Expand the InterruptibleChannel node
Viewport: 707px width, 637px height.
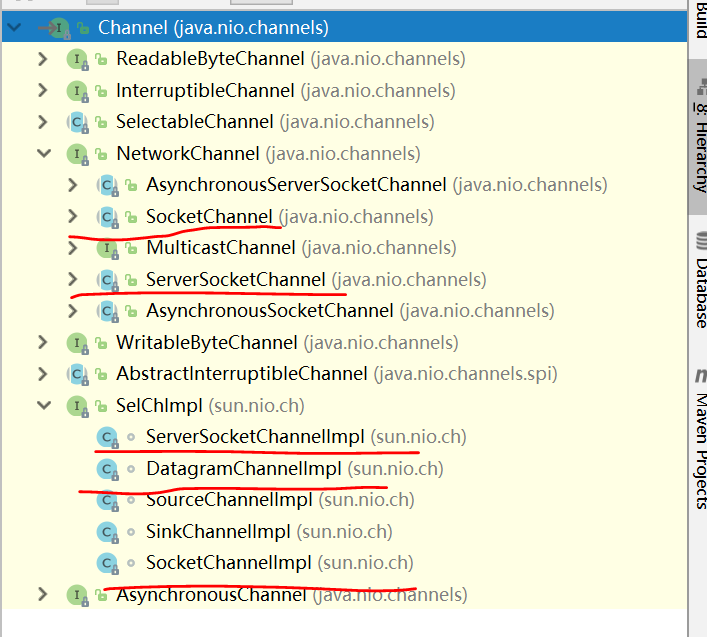(x=42, y=91)
